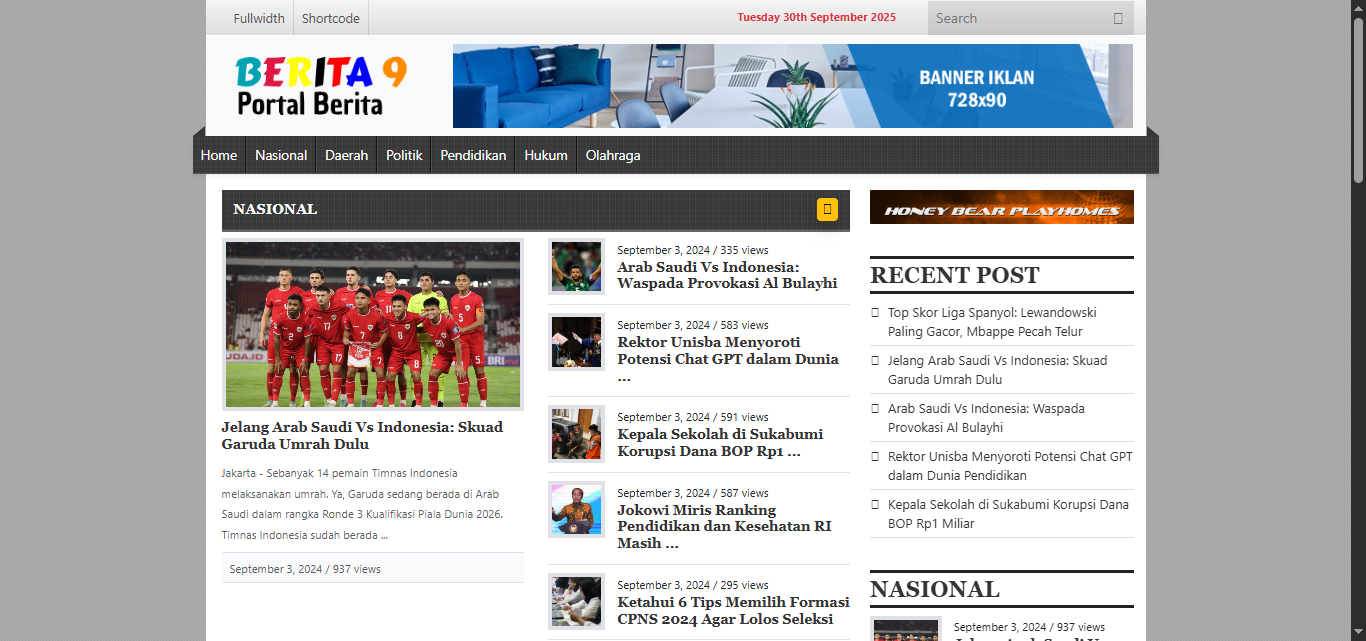Screen dimensions: 1366x641
Task: Click the Shortcode link in top bar
Action: 331,18
